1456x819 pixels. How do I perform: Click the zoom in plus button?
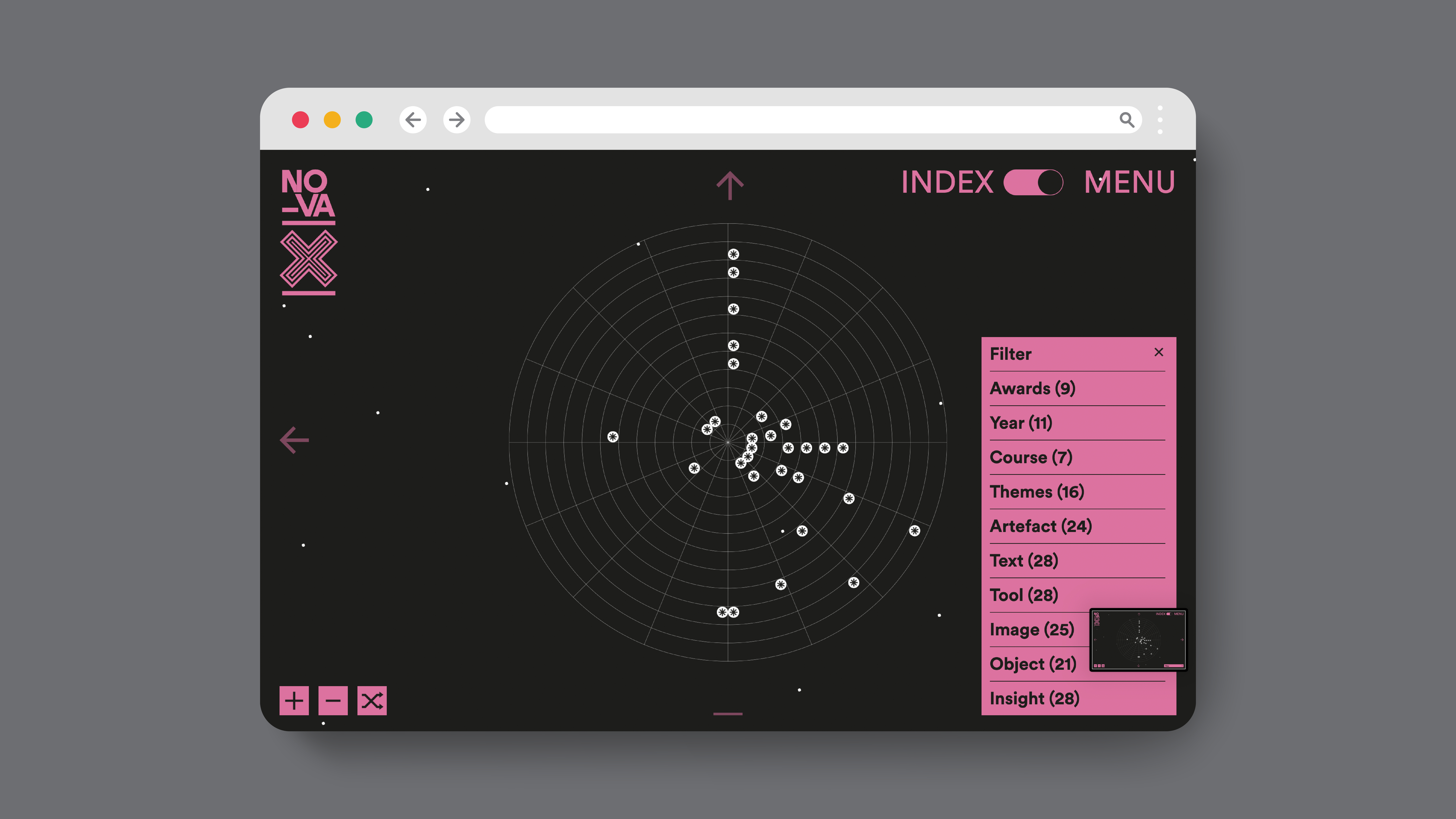[x=294, y=701]
